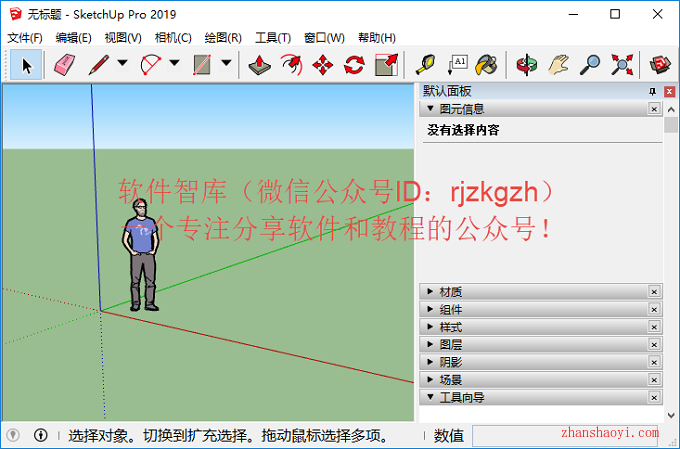This screenshot has height=449, width=680.
Task: Open the 帮助(H) menu
Action: pyautogui.click(x=377, y=38)
